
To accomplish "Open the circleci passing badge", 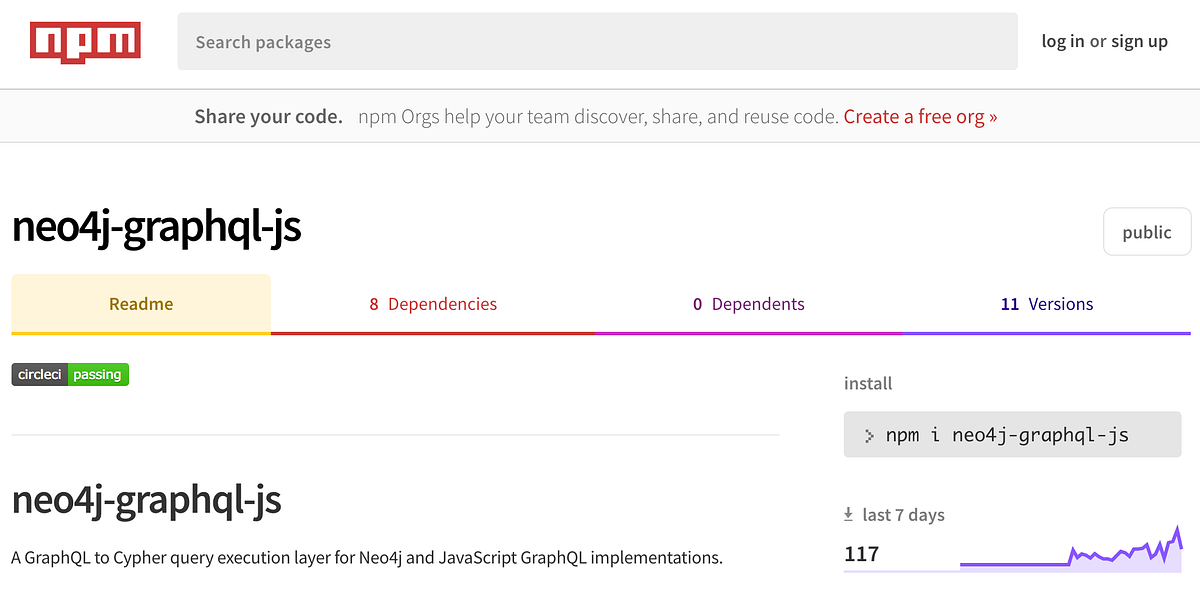I will pyautogui.click(x=70, y=375).
